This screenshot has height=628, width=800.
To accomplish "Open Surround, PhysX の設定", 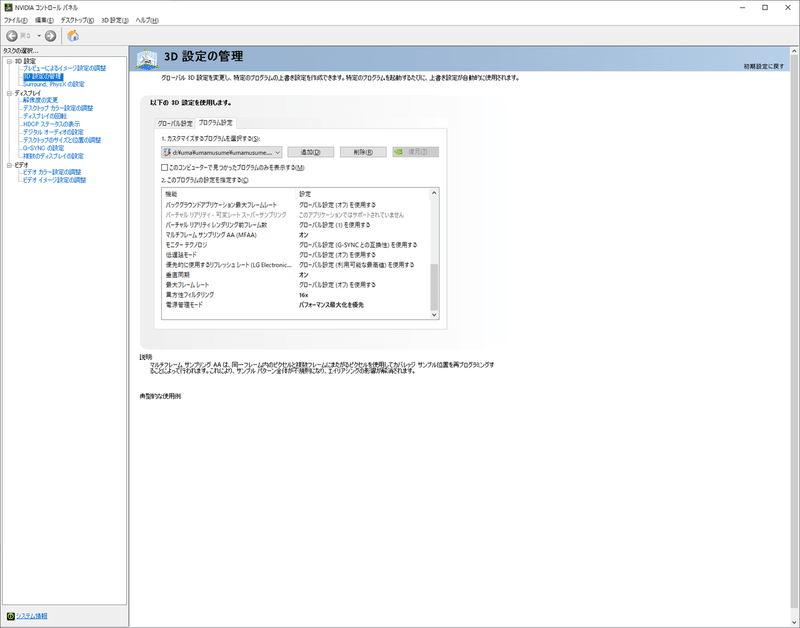I will tap(54, 84).
